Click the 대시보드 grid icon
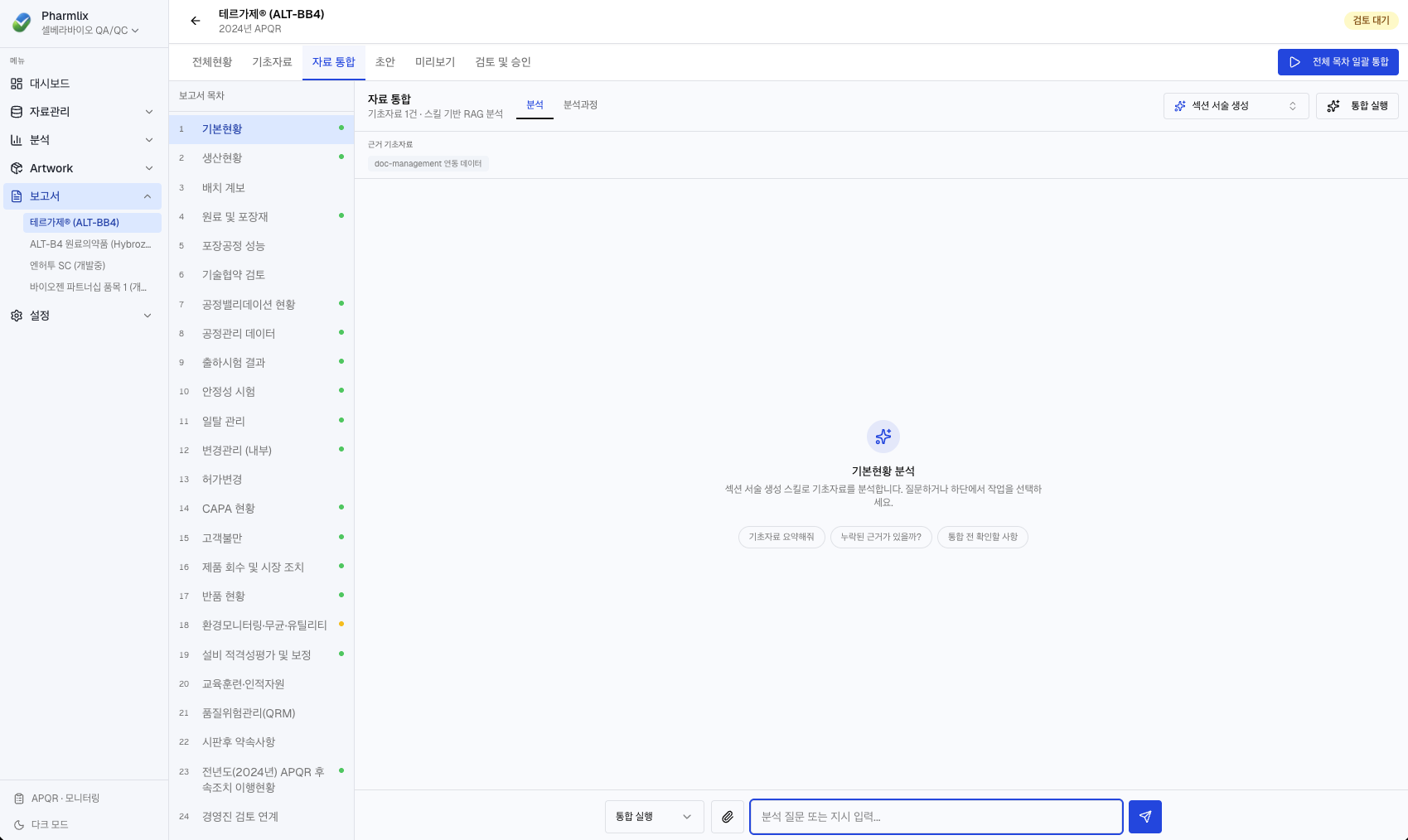1408x840 pixels. click(x=17, y=84)
